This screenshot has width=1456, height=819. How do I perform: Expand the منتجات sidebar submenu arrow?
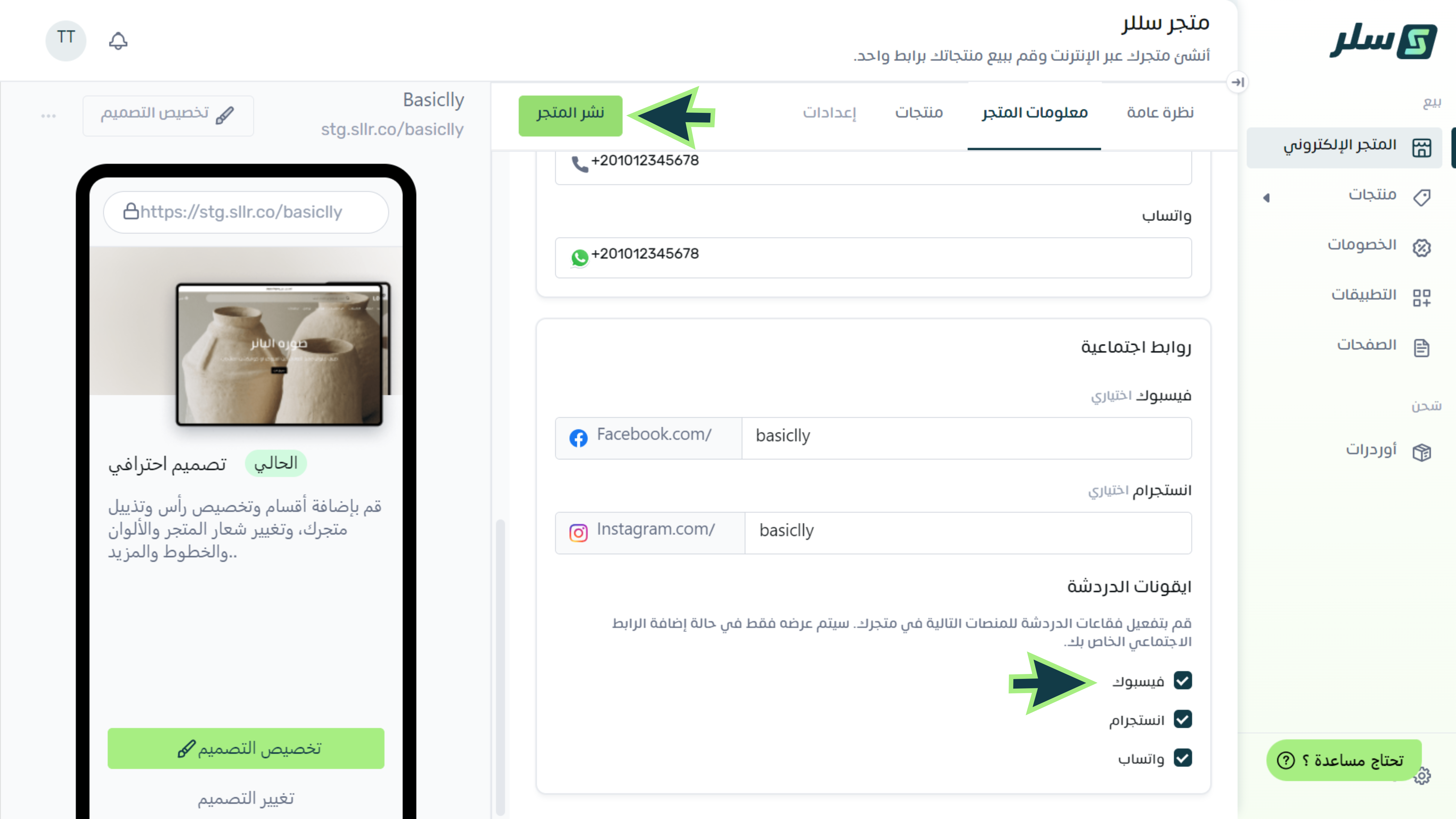point(1266,198)
